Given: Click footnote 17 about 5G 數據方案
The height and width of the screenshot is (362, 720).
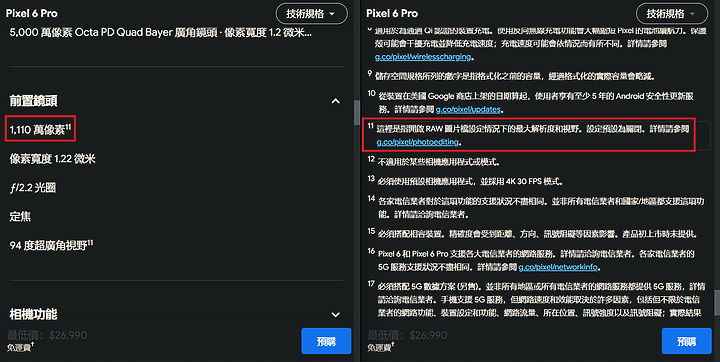Looking at the screenshot, I should click(x=536, y=300).
